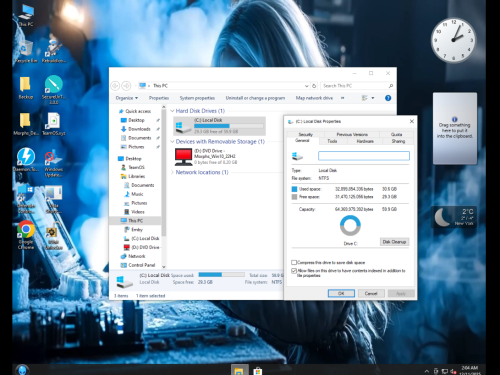Image resolution: width=500 pixels, height=375 pixels.
Task: Collapse the Hard Disk Drives group
Action: pyautogui.click(x=172, y=111)
